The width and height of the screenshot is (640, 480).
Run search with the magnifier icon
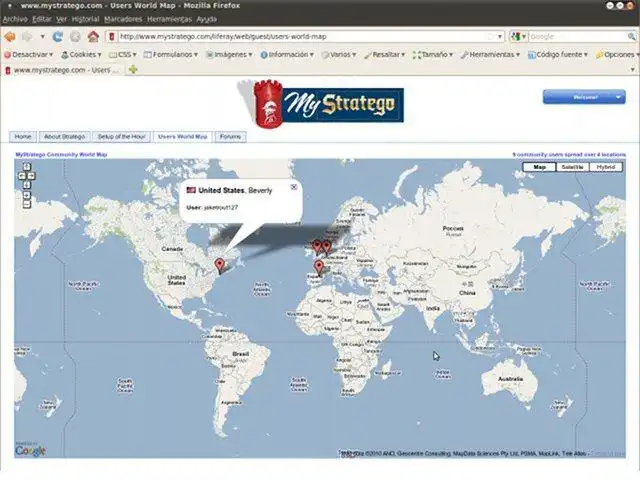point(631,37)
